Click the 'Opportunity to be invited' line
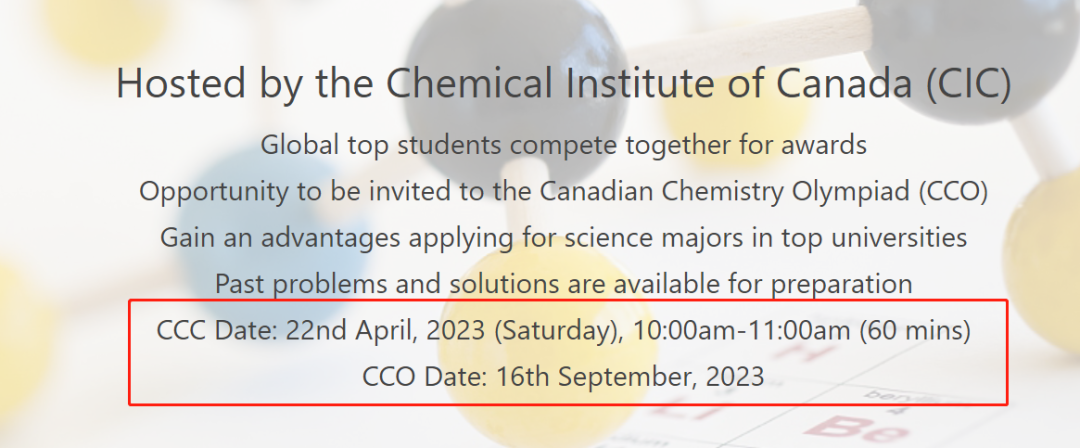 (x=563, y=192)
